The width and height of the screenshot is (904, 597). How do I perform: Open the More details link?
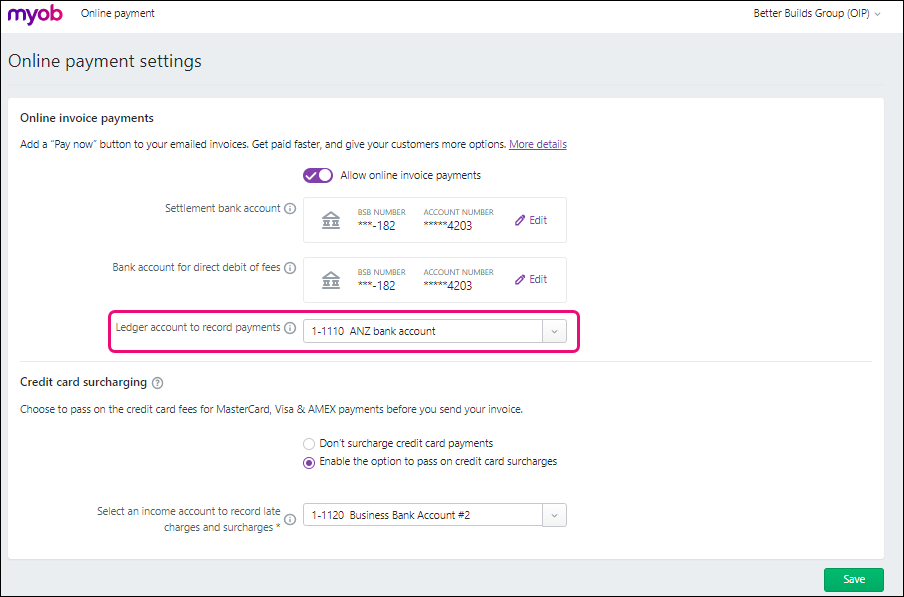(x=537, y=144)
